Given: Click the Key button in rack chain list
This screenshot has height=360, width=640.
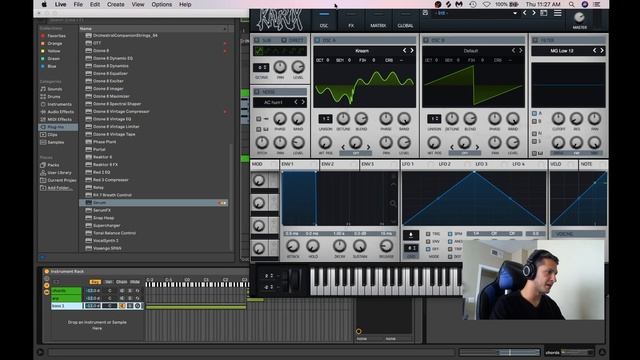Looking at the screenshot, I should [95, 282].
